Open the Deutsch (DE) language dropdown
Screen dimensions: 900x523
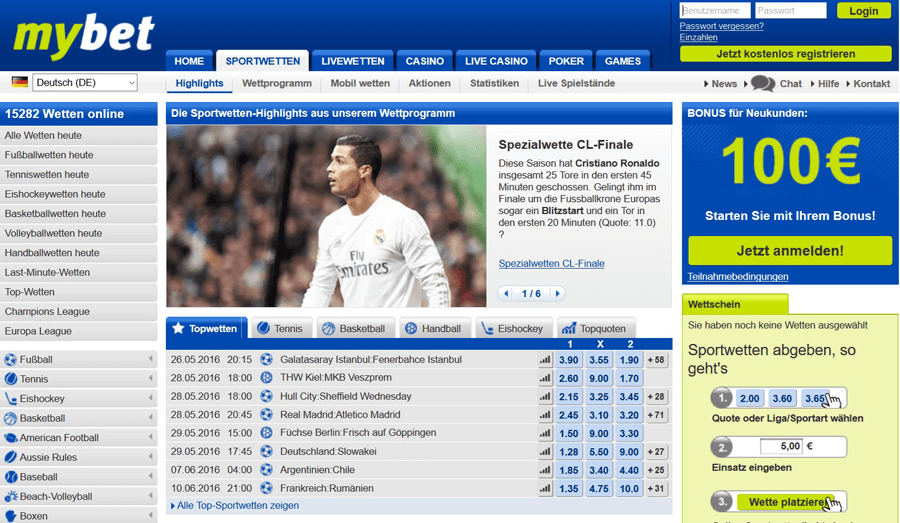(x=85, y=83)
